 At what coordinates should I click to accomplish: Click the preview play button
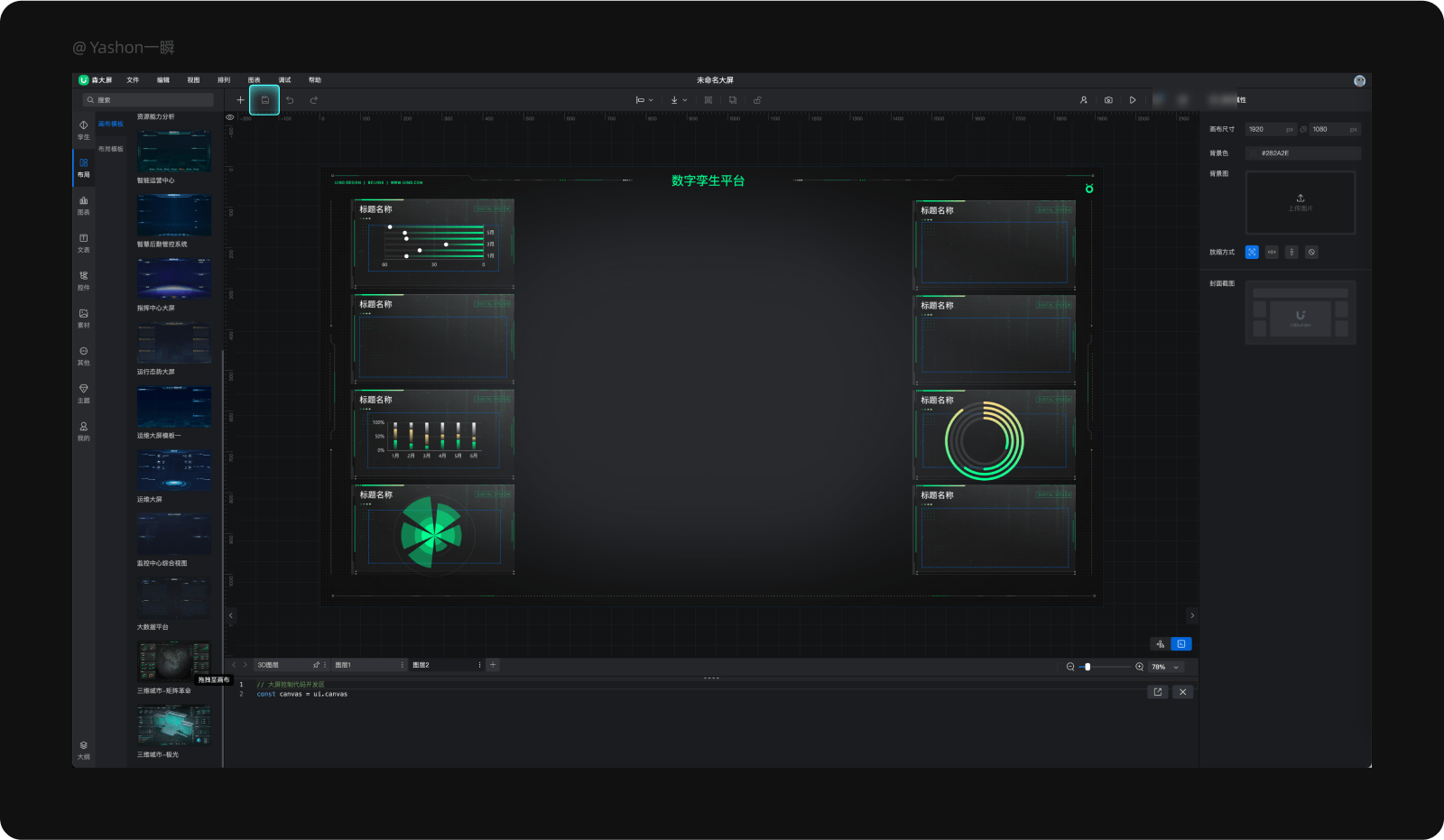1133,100
